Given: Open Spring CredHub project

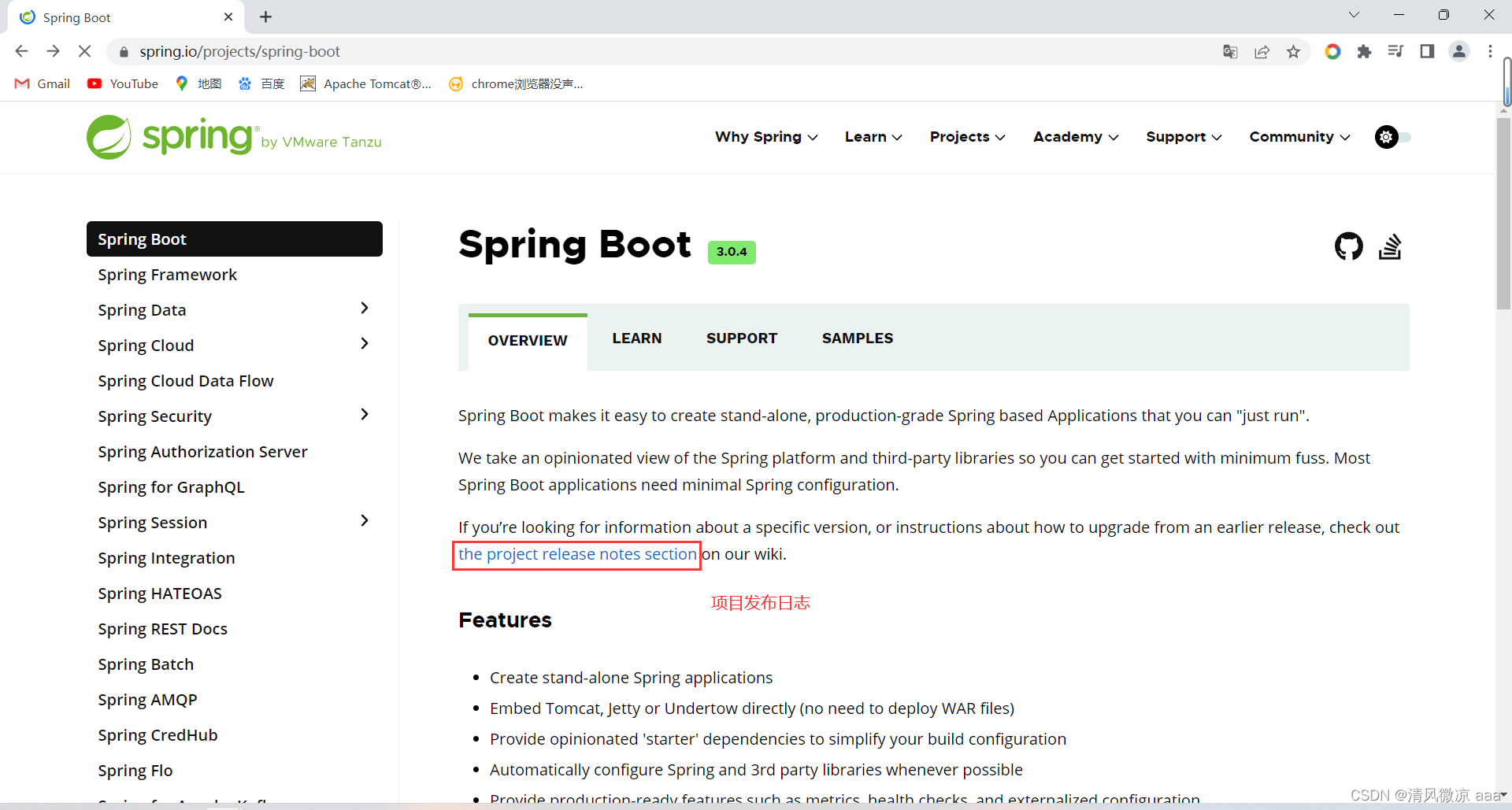Looking at the screenshot, I should click(157, 735).
